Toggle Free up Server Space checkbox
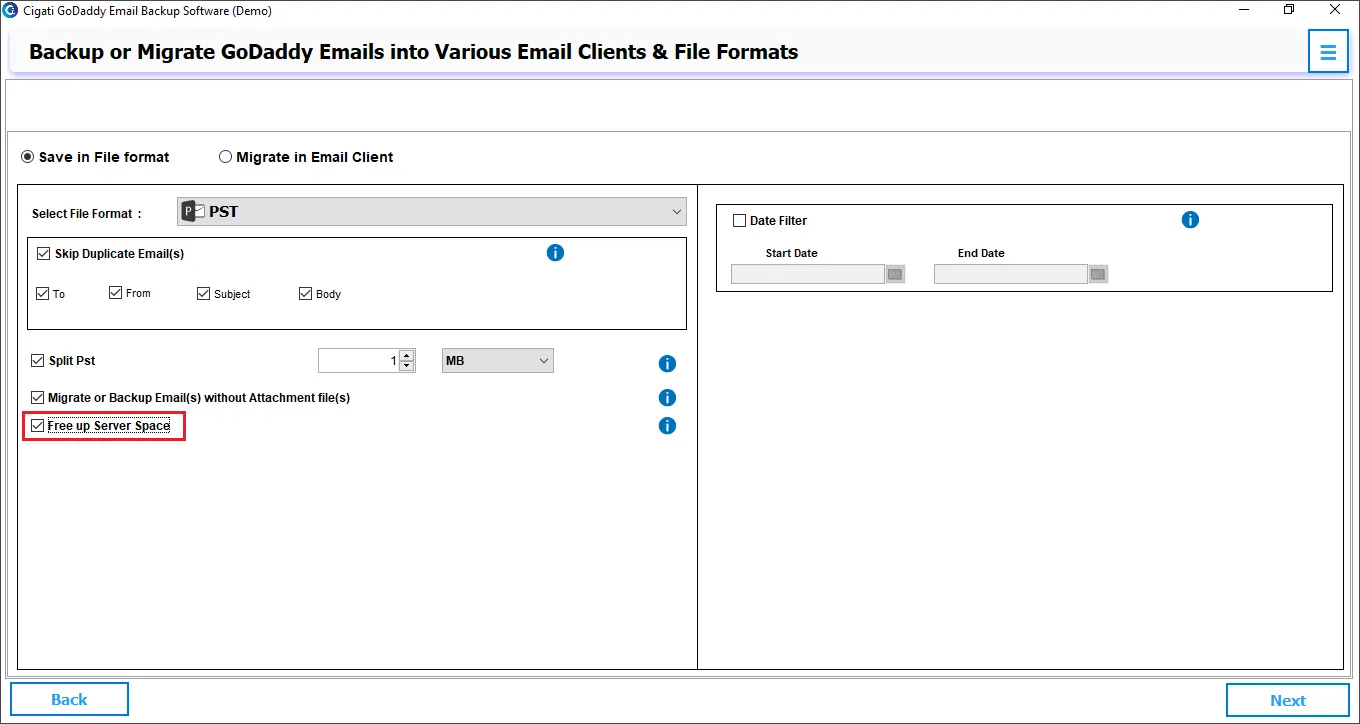The height and width of the screenshot is (724, 1360). pos(38,426)
